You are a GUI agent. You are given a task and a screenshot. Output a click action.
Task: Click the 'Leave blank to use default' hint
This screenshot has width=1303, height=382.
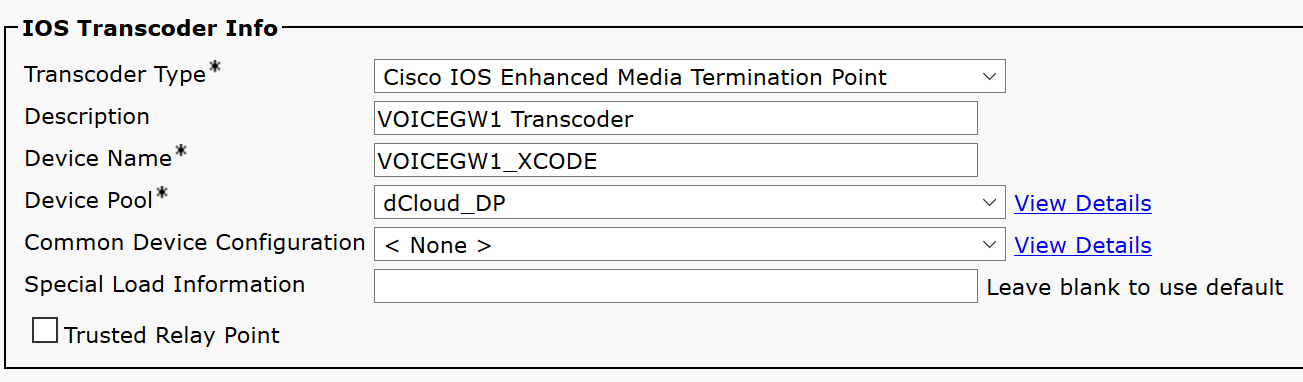(x=1135, y=287)
